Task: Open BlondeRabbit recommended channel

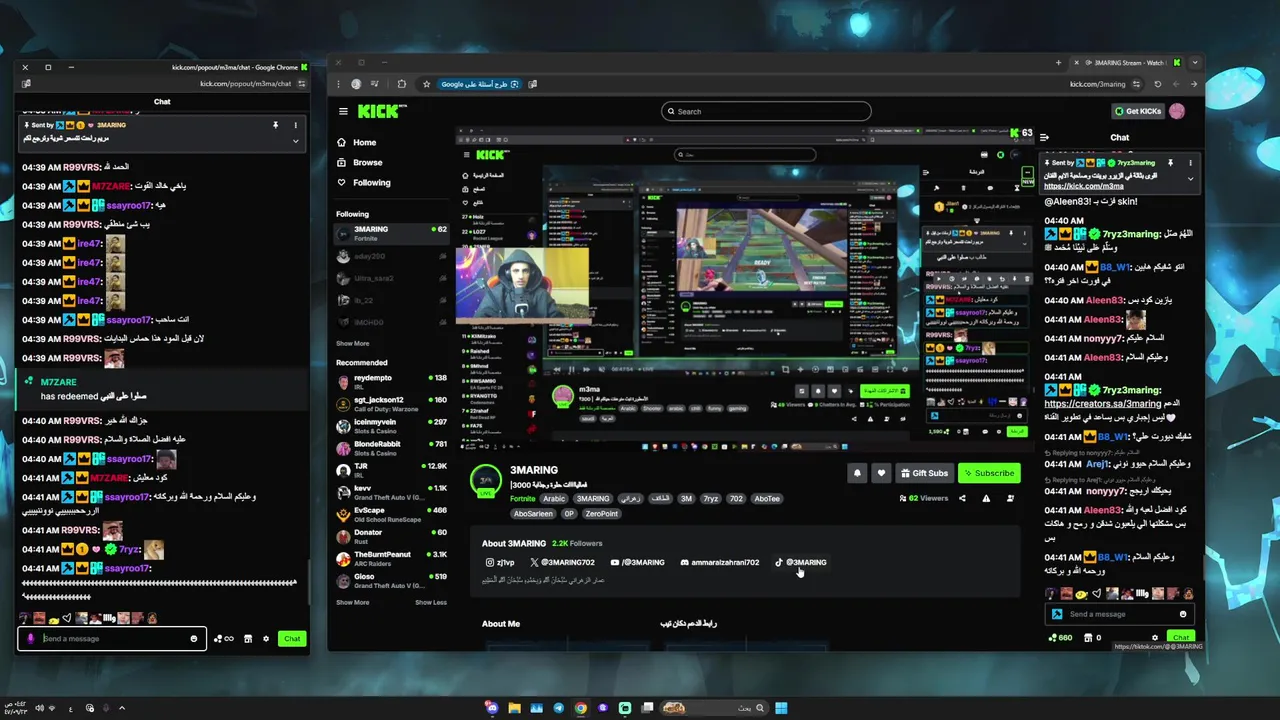Action: tap(391, 447)
